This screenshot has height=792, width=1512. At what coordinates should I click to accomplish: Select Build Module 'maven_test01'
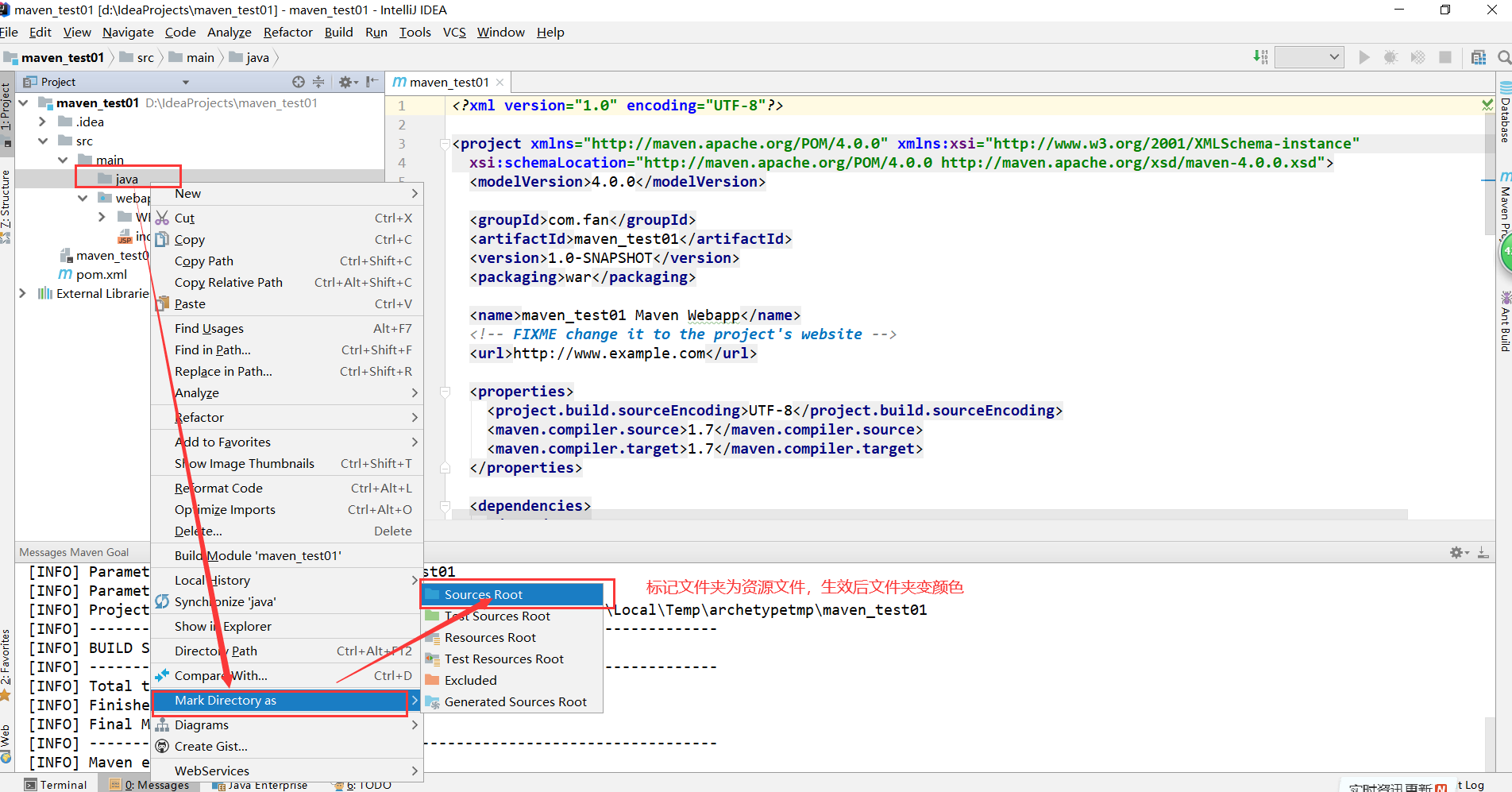coord(287,555)
